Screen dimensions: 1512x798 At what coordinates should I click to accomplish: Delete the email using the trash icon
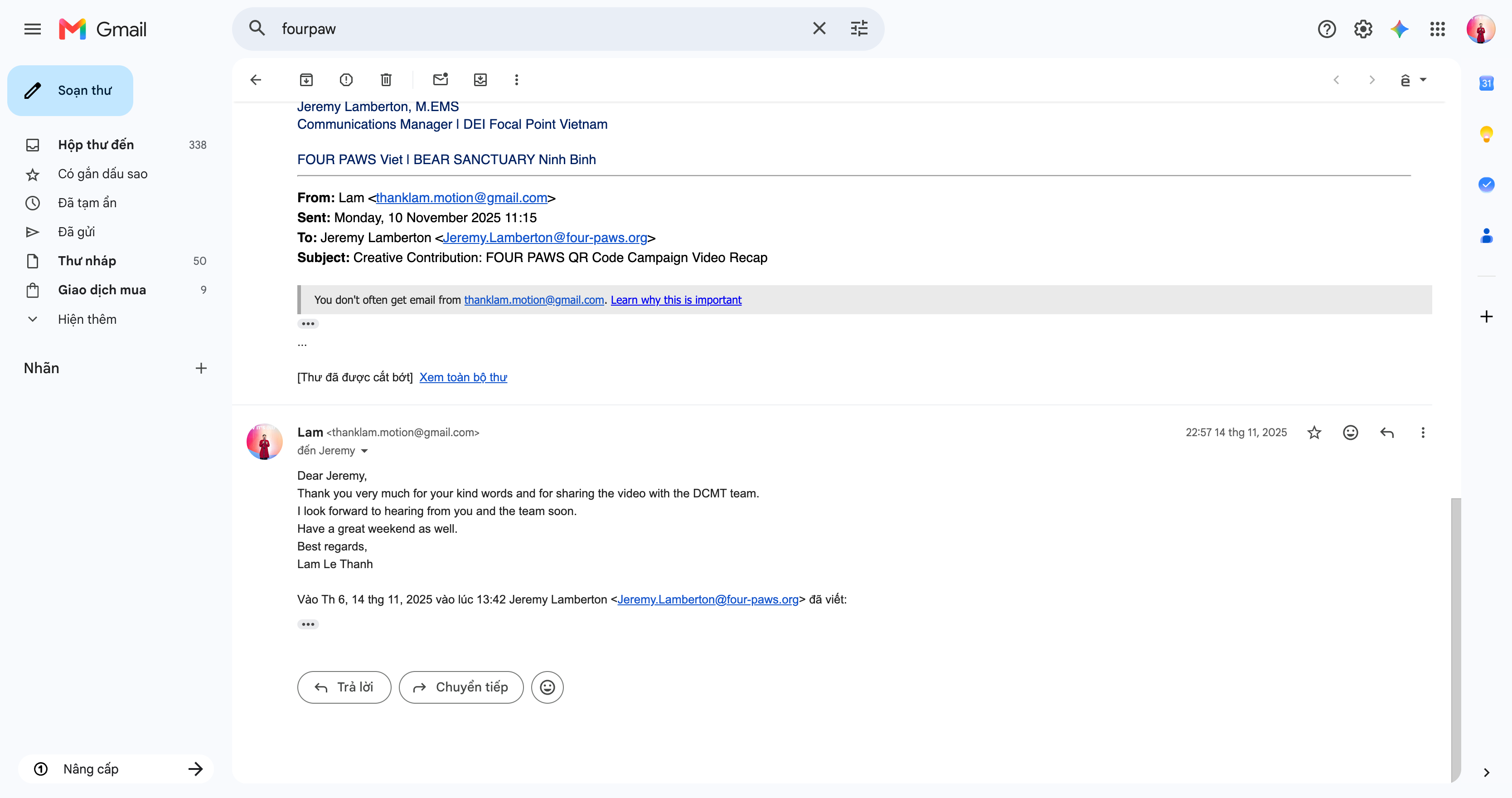(x=386, y=80)
